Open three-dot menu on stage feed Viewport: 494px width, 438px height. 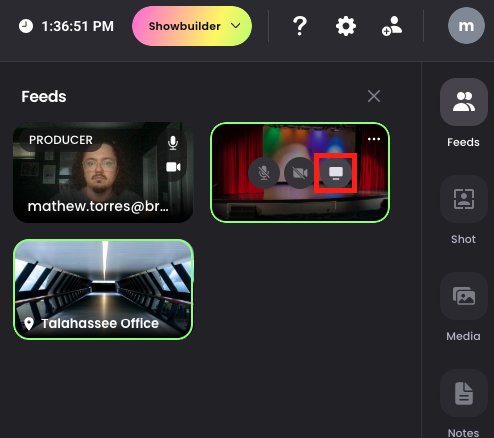[374, 139]
